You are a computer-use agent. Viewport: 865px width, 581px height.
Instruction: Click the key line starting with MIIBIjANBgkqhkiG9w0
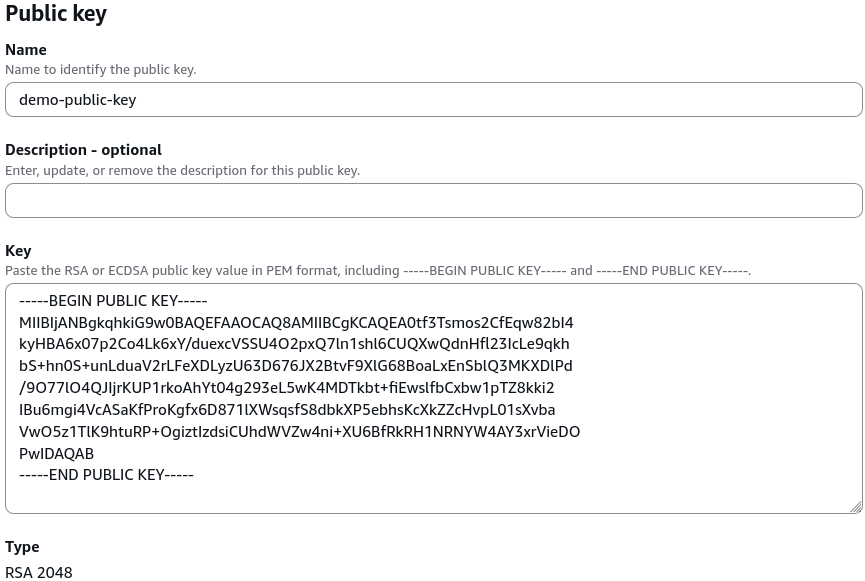coord(296,323)
